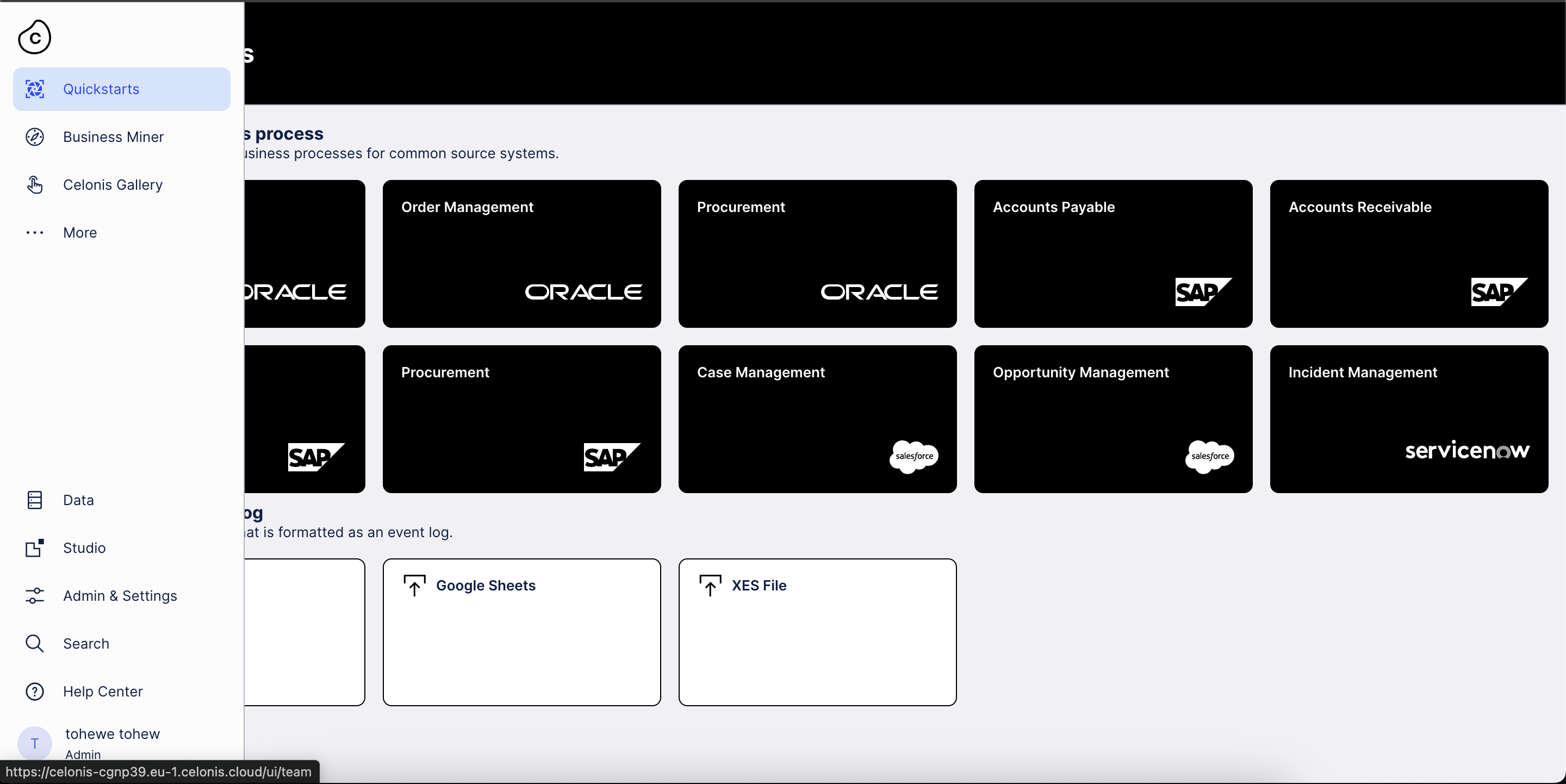Click the Studio icon in the sidebar
Image resolution: width=1566 pixels, height=784 pixels.
[x=35, y=547]
